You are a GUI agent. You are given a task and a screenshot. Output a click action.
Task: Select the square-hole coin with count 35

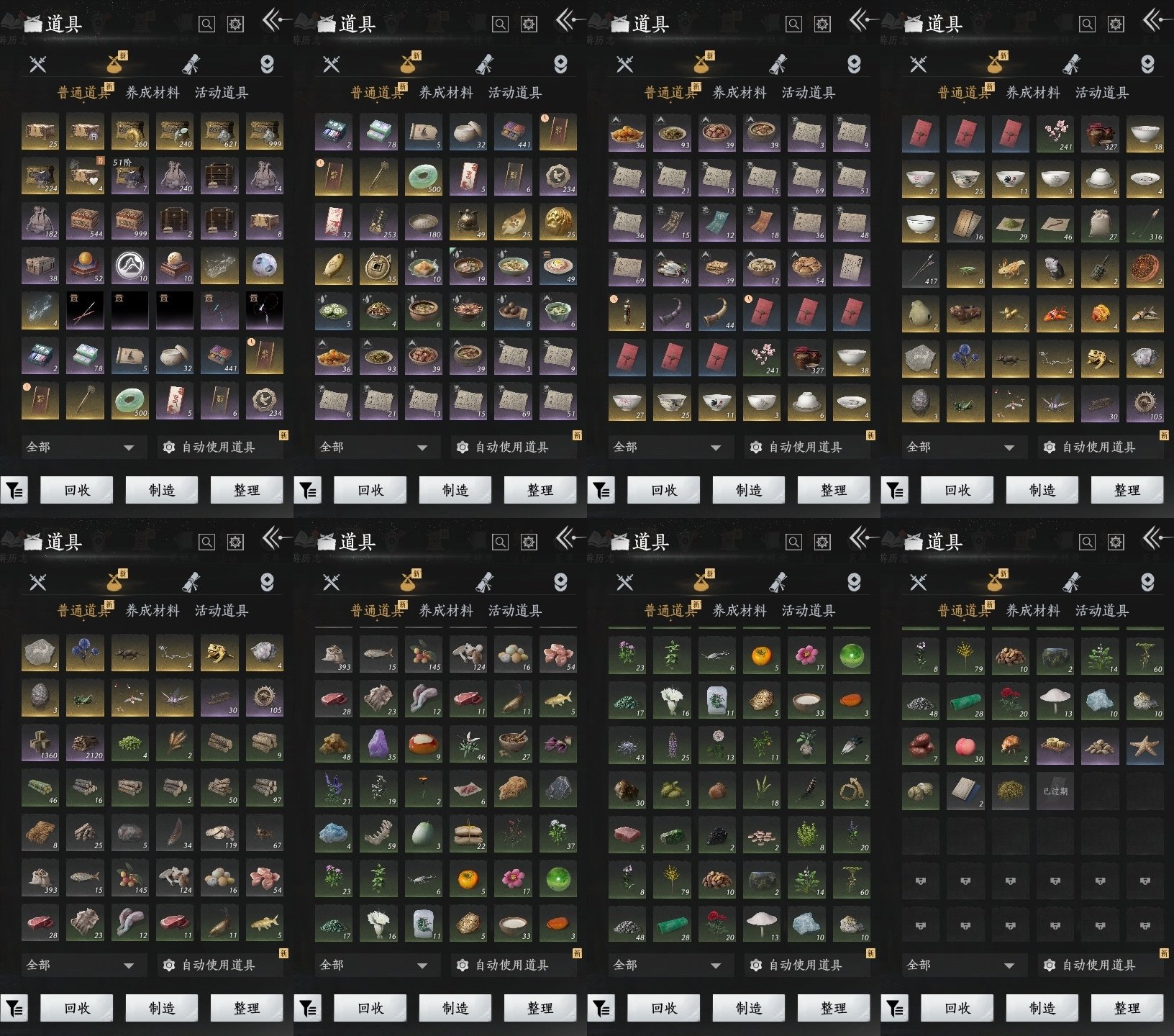pos(379,266)
